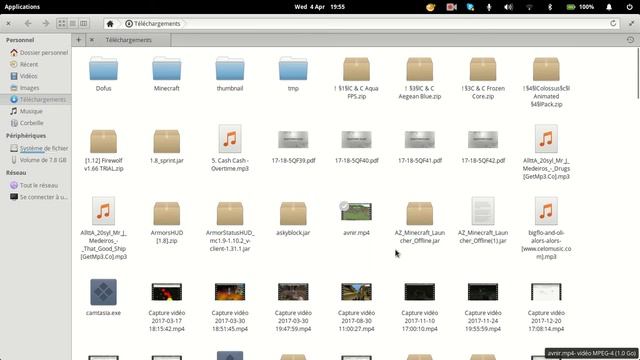Image resolution: width=640 pixels, height=360 pixels.
Task: Open Vidéos in sidebar
Action: tap(24, 76)
